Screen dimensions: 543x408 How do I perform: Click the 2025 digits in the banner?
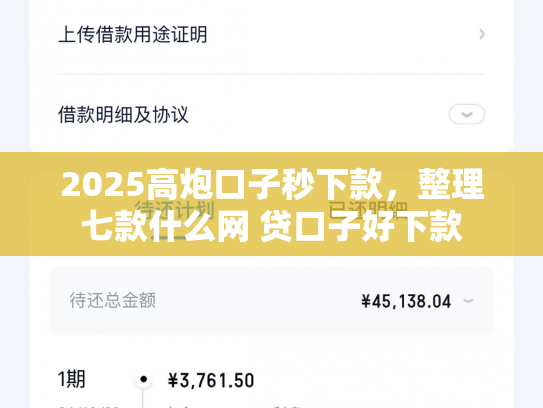(x=103, y=185)
